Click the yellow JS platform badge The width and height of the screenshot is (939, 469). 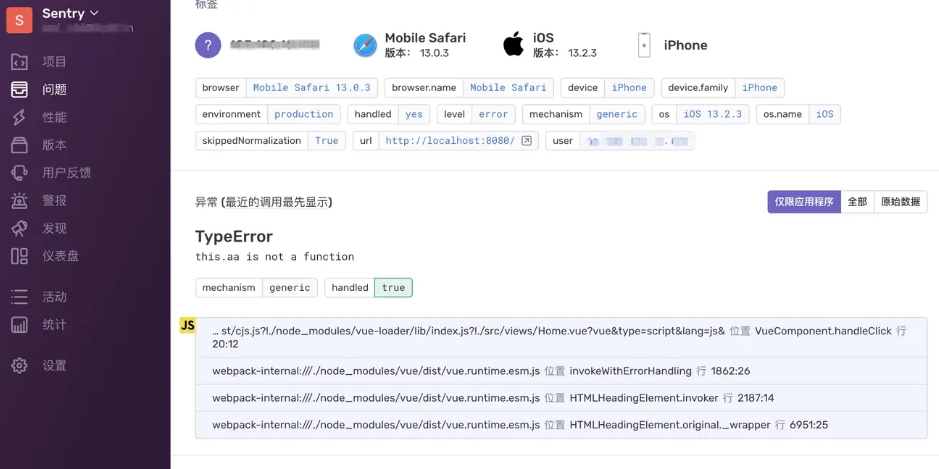point(187,325)
